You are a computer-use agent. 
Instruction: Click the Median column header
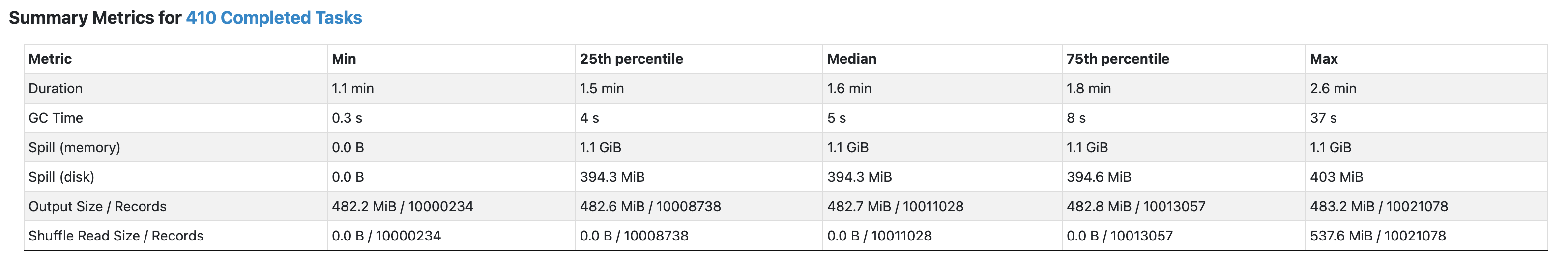(x=851, y=59)
